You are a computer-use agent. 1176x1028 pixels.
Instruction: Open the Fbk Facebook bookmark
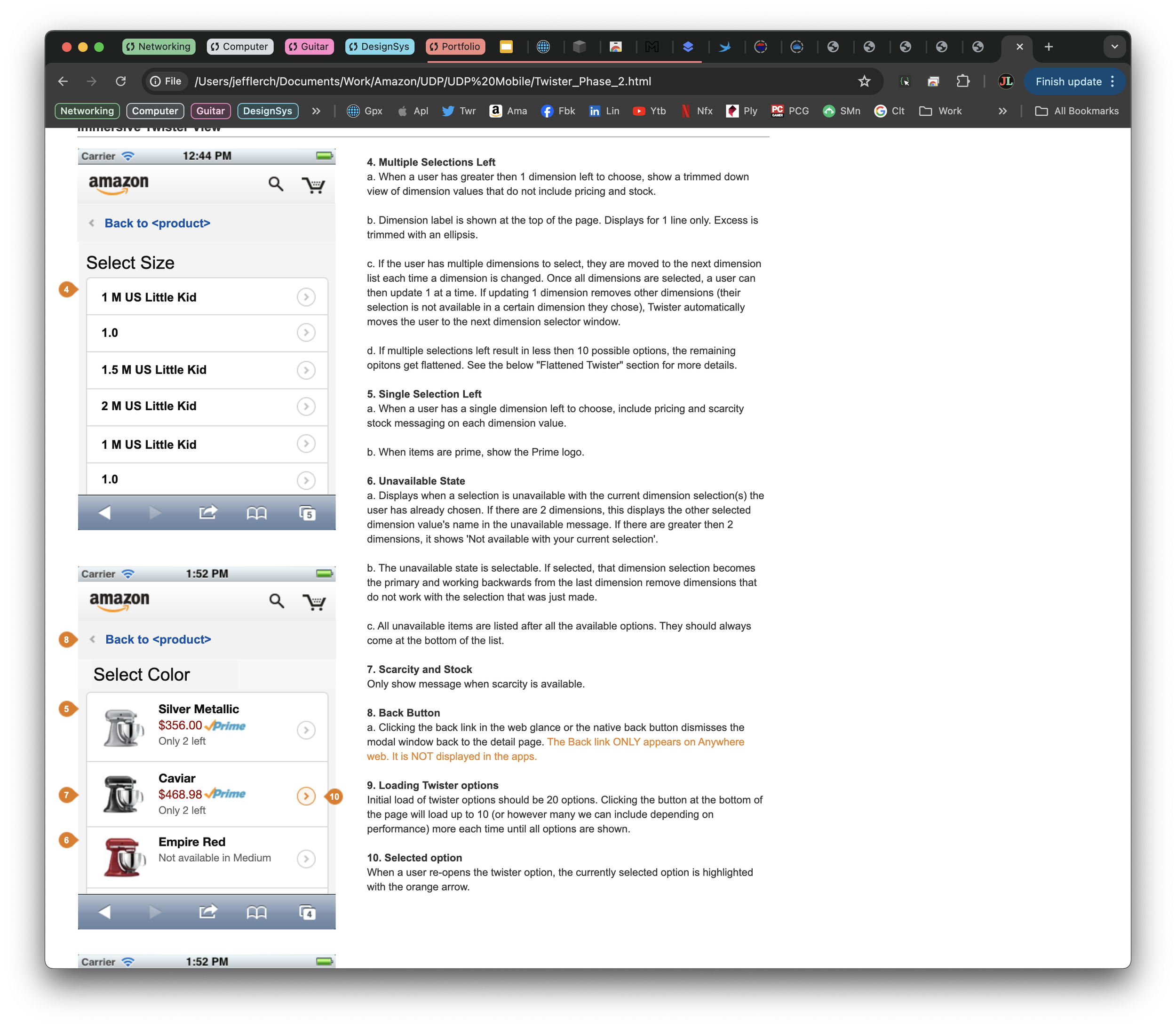point(557,111)
